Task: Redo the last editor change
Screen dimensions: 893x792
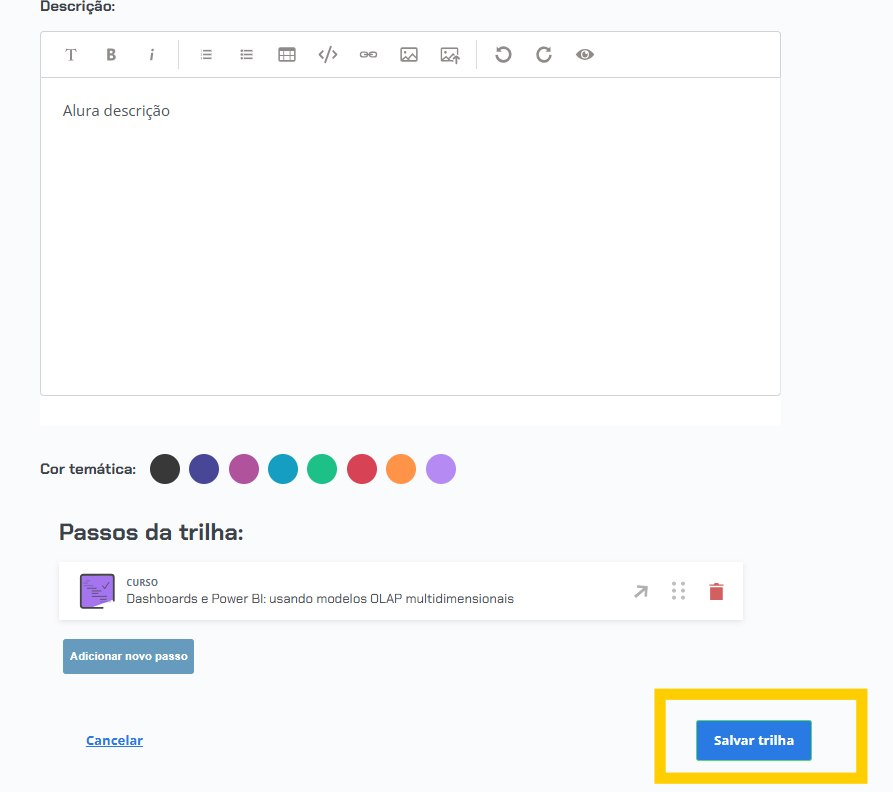Action: tap(544, 55)
